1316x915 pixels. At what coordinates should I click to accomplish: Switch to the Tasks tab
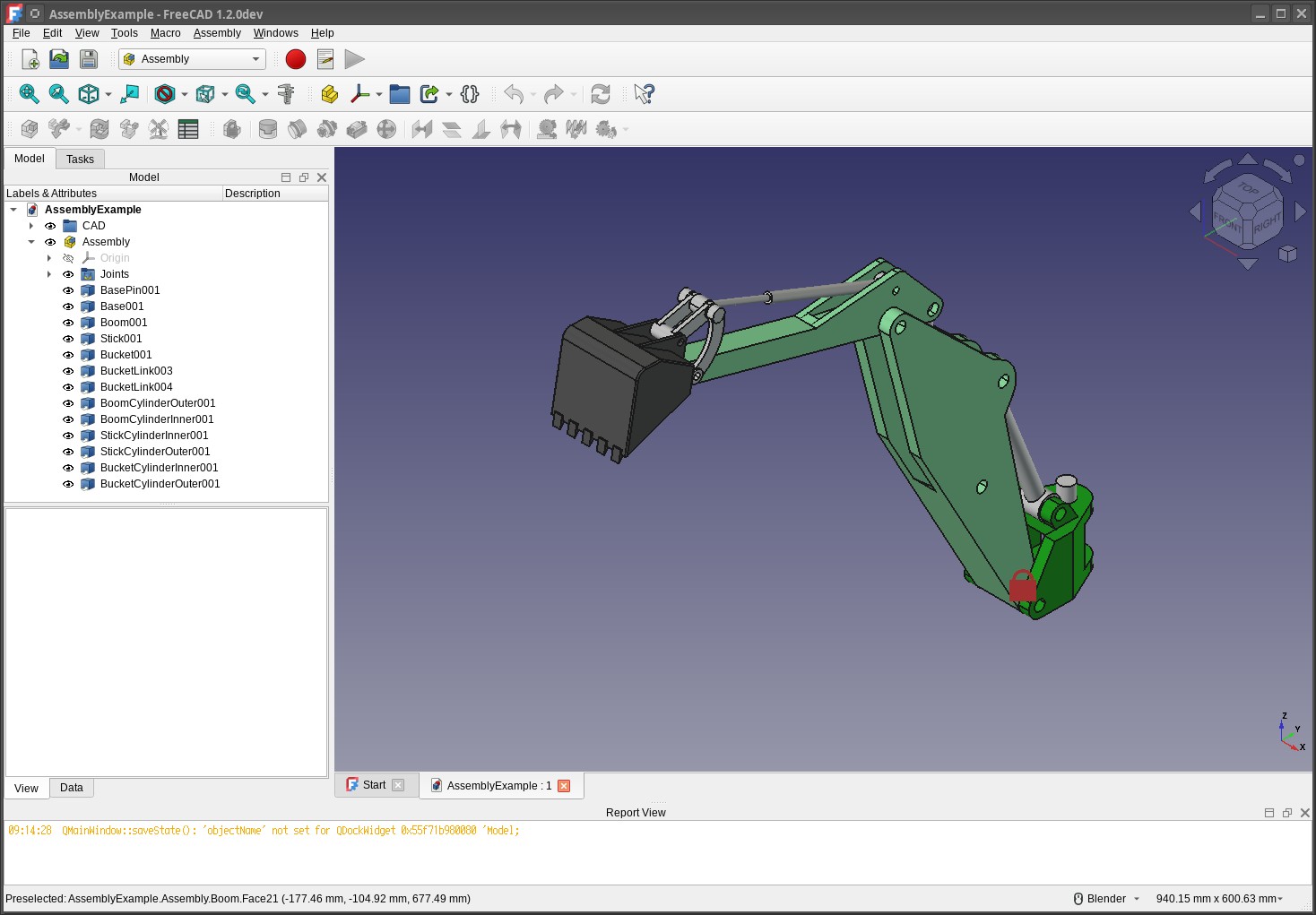pyautogui.click(x=80, y=160)
